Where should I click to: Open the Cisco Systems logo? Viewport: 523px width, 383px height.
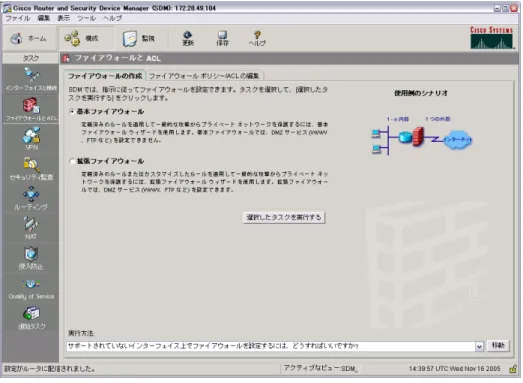(492, 38)
